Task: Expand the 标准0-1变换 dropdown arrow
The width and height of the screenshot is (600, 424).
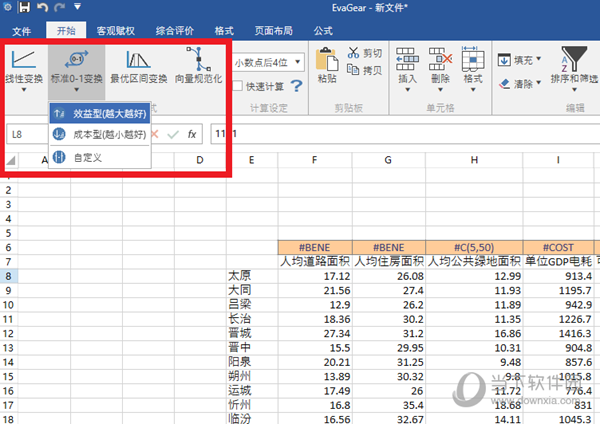Action: [77, 90]
